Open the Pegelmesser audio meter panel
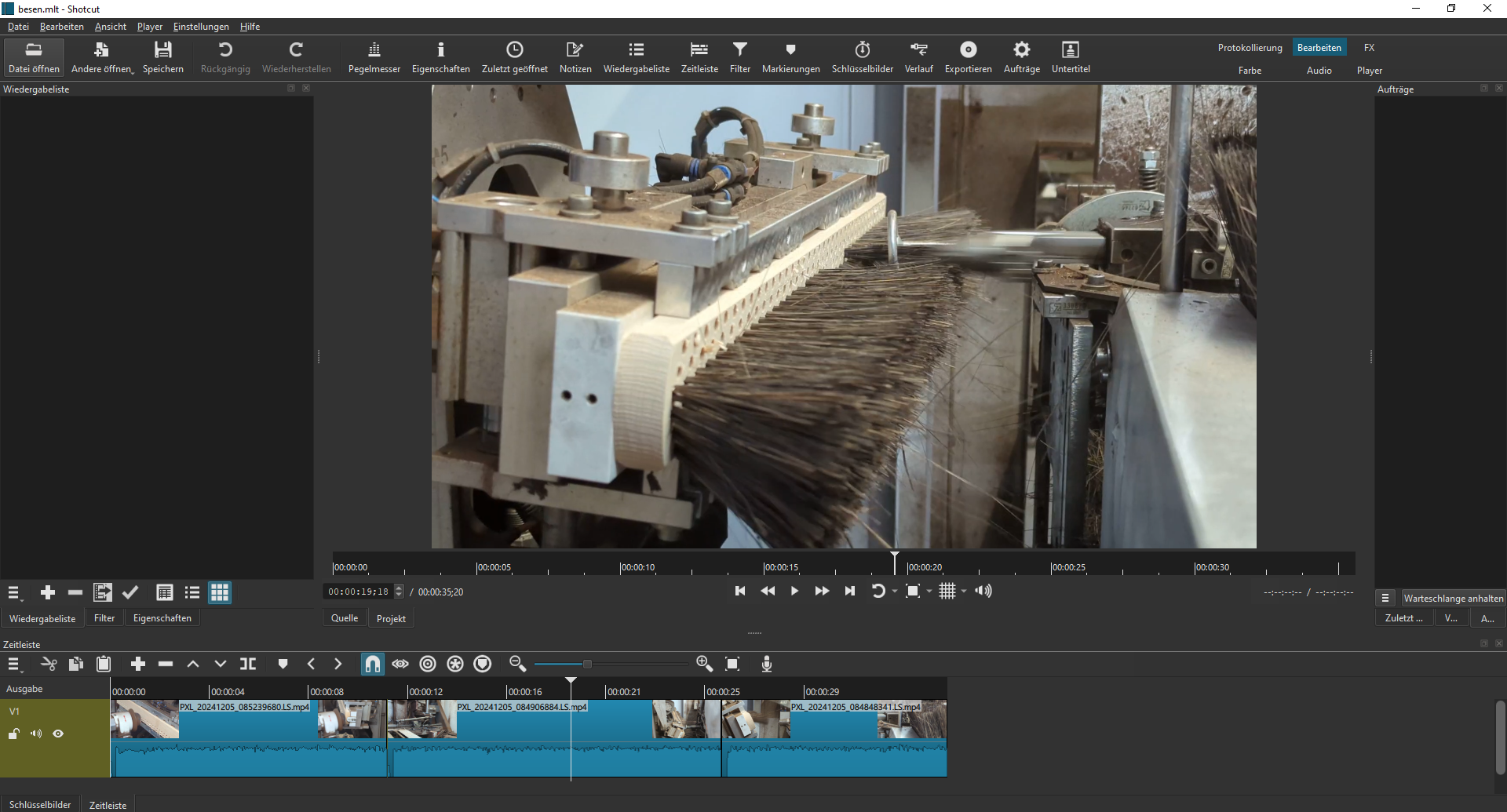This screenshot has width=1507, height=812. click(374, 57)
